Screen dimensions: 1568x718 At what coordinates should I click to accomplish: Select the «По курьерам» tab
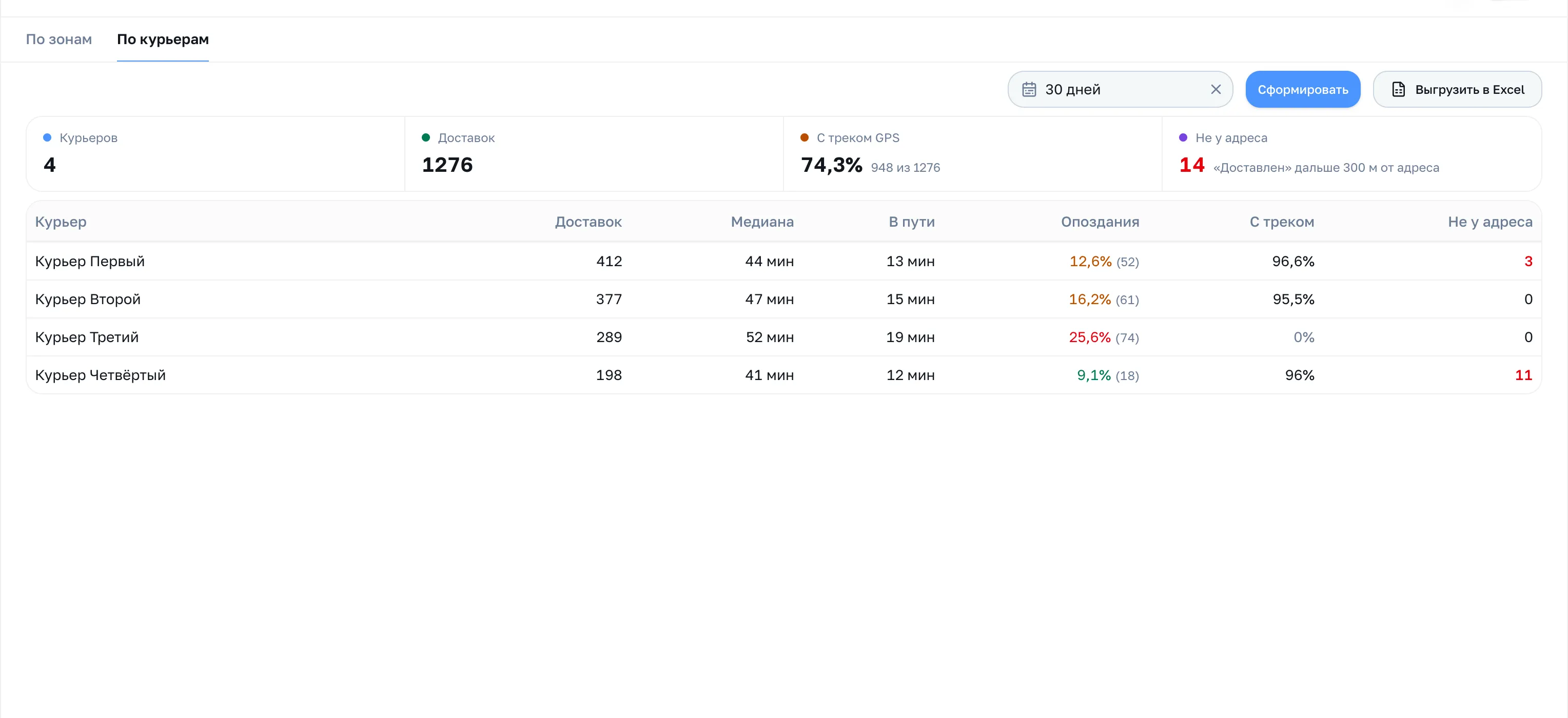pos(163,39)
